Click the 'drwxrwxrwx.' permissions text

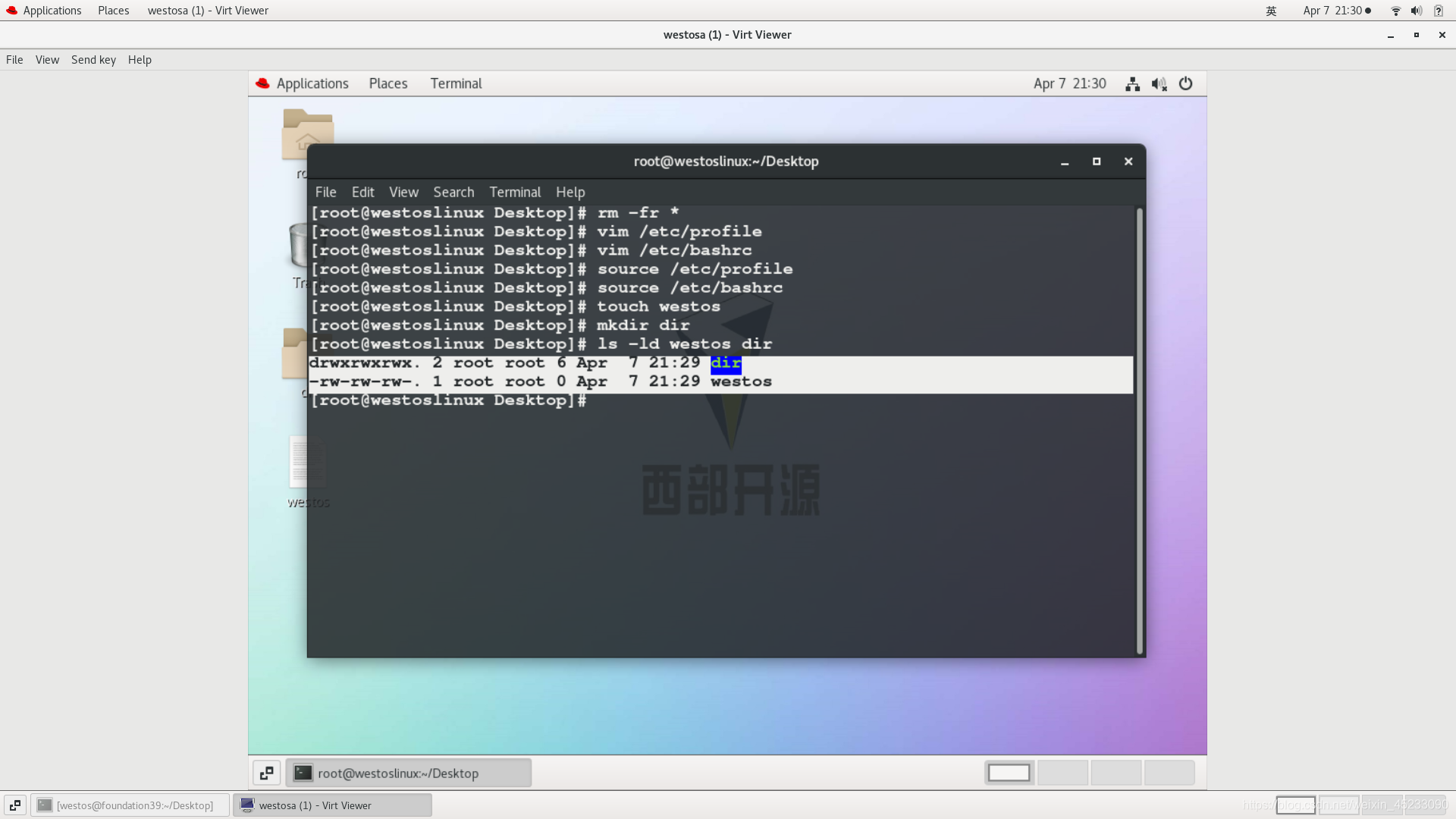point(365,363)
